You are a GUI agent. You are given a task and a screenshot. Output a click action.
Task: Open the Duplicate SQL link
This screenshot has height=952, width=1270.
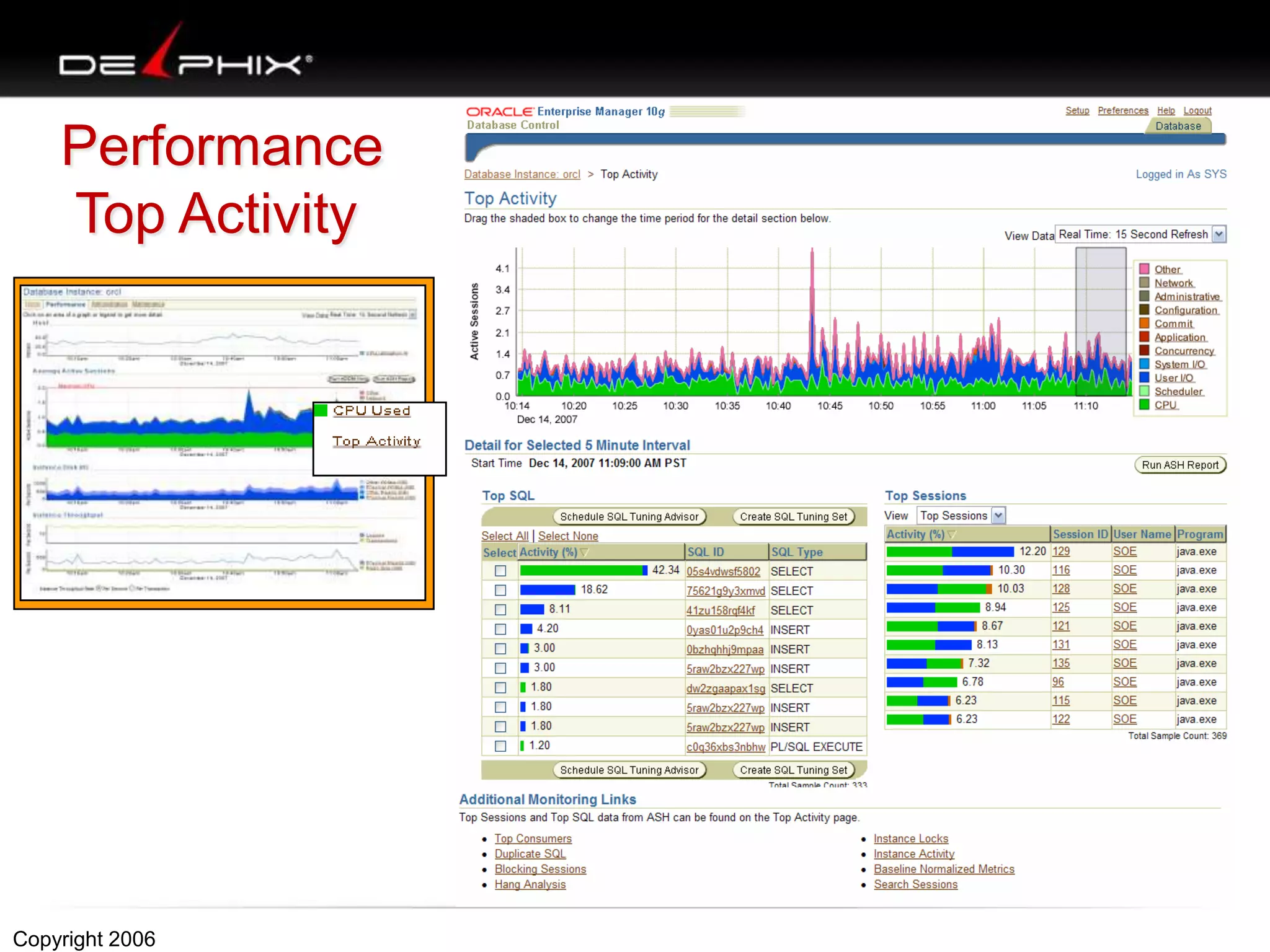click(x=530, y=854)
